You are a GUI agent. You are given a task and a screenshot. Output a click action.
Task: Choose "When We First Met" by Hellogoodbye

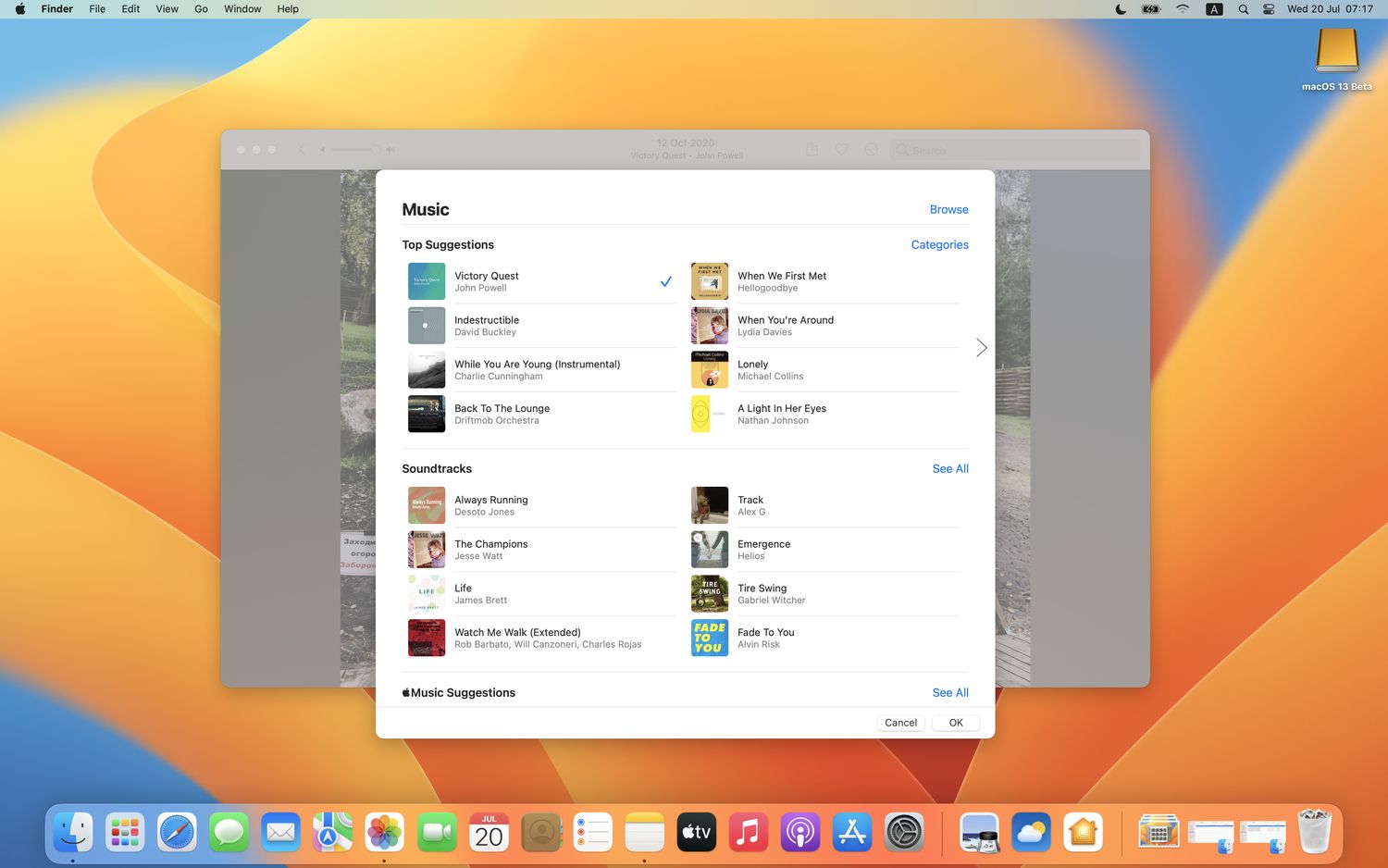(x=825, y=281)
